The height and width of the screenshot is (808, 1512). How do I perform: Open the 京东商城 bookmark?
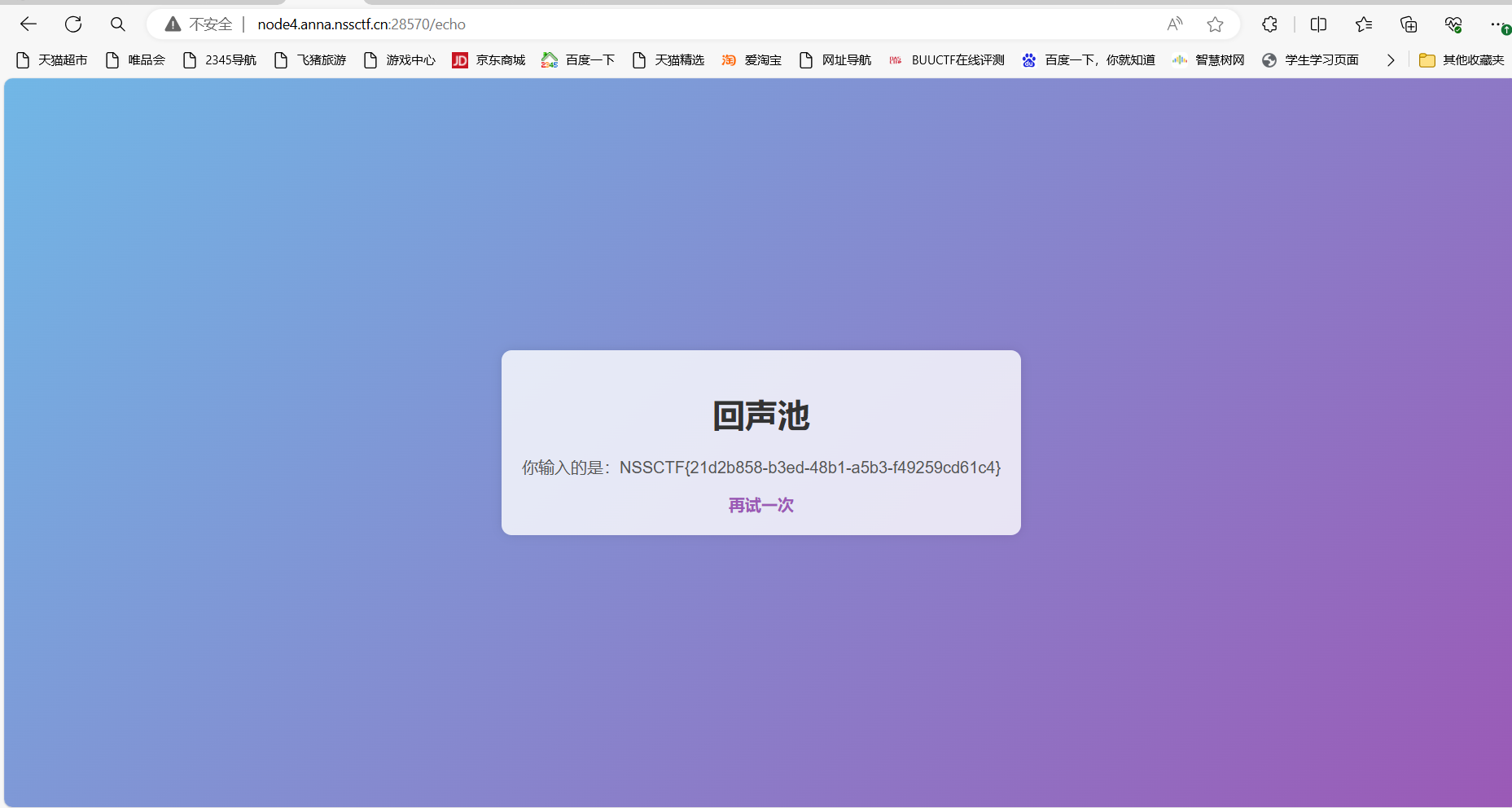point(489,60)
